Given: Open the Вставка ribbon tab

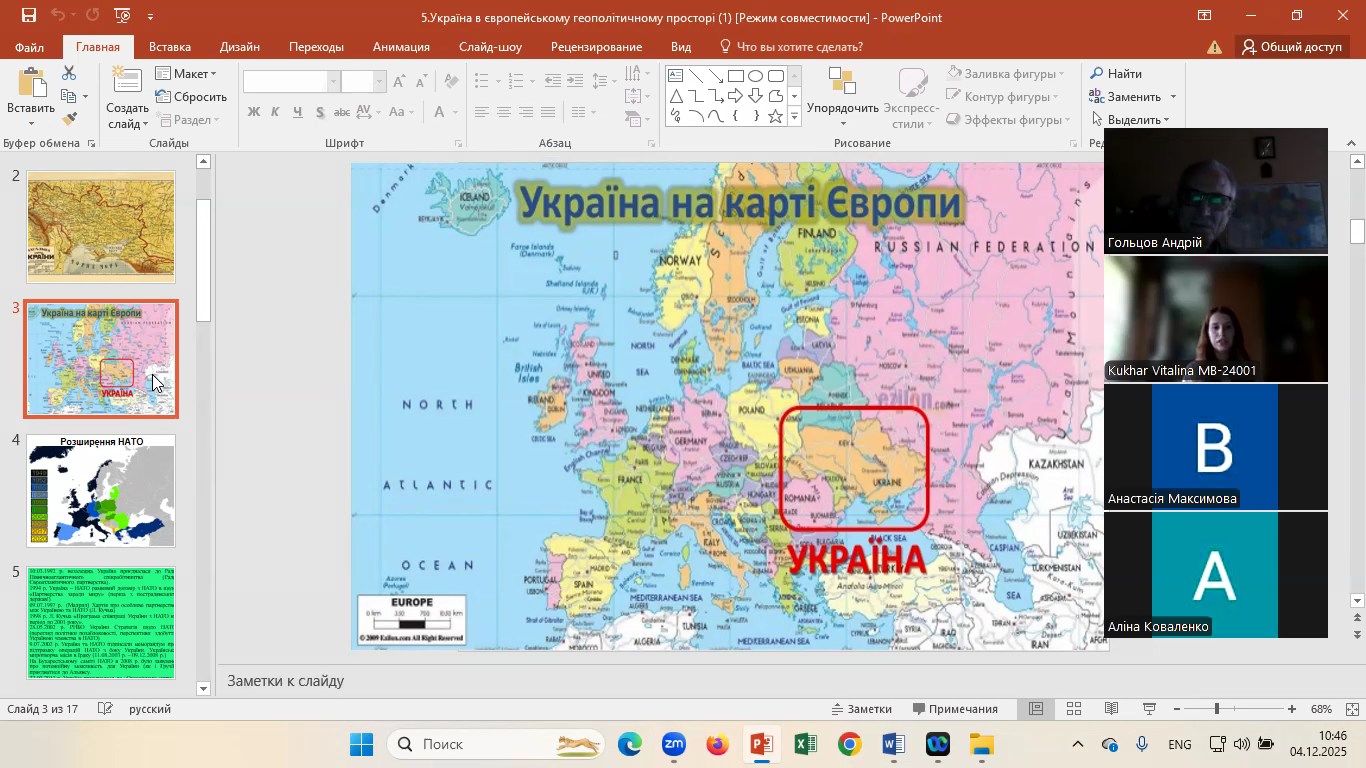Looking at the screenshot, I should [169, 47].
